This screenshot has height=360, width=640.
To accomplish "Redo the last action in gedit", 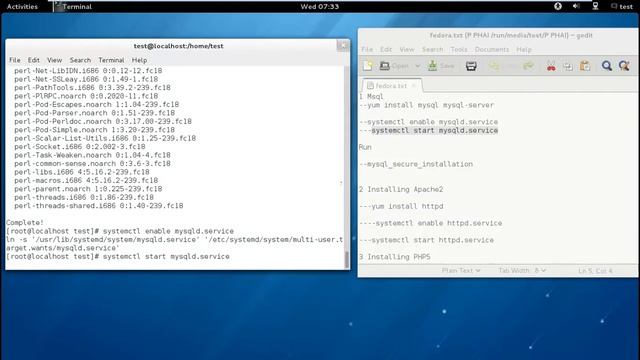I will tap(529, 66).
